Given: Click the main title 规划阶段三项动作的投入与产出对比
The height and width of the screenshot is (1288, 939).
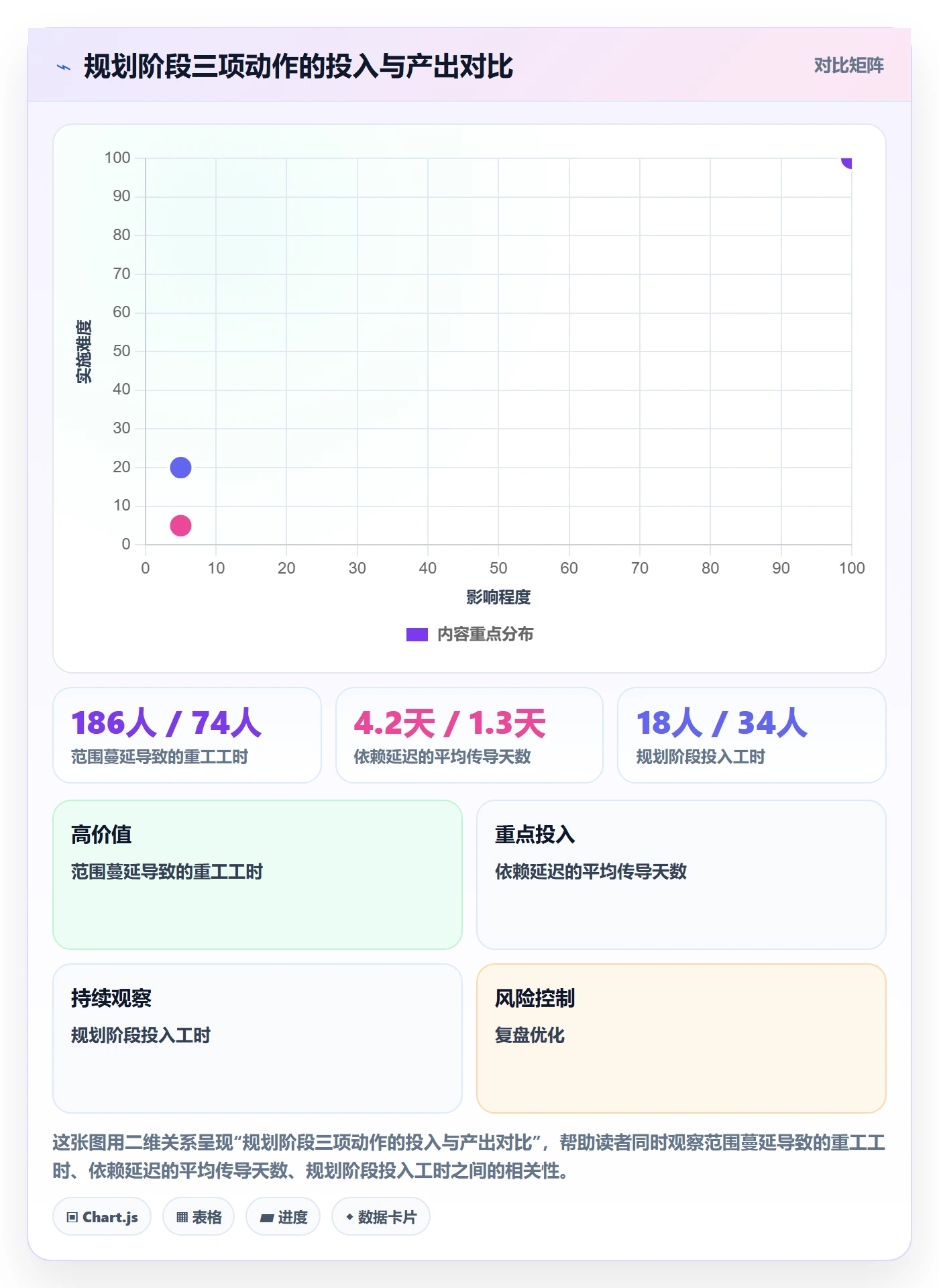Looking at the screenshot, I should click(x=298, y=66).
